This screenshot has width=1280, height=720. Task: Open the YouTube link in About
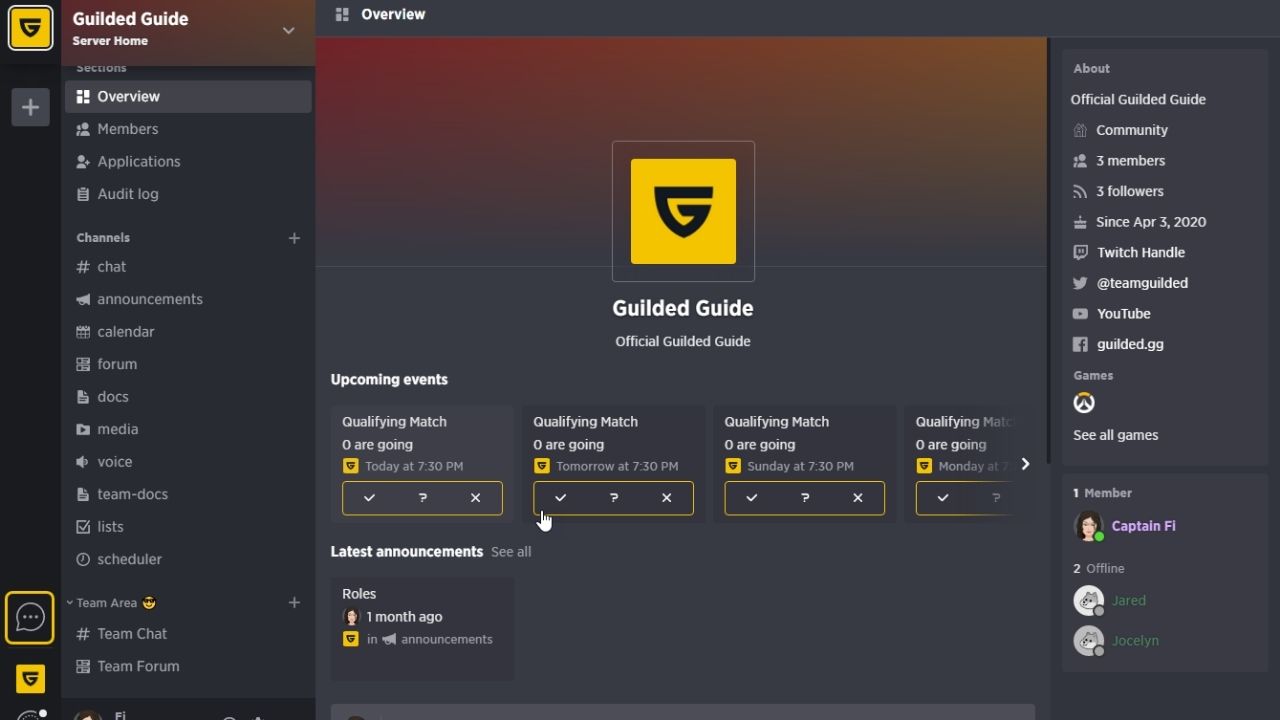coord(1123,314)
